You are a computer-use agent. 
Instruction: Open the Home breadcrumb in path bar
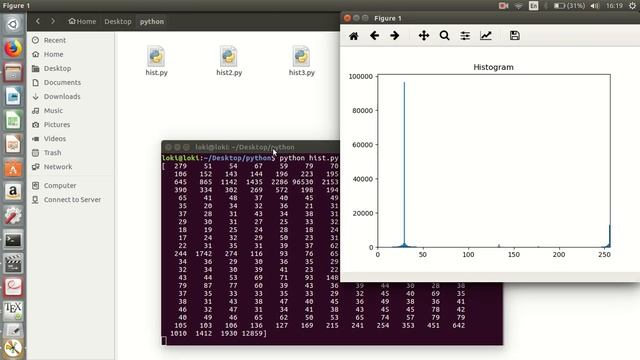(x=82, y=21)
